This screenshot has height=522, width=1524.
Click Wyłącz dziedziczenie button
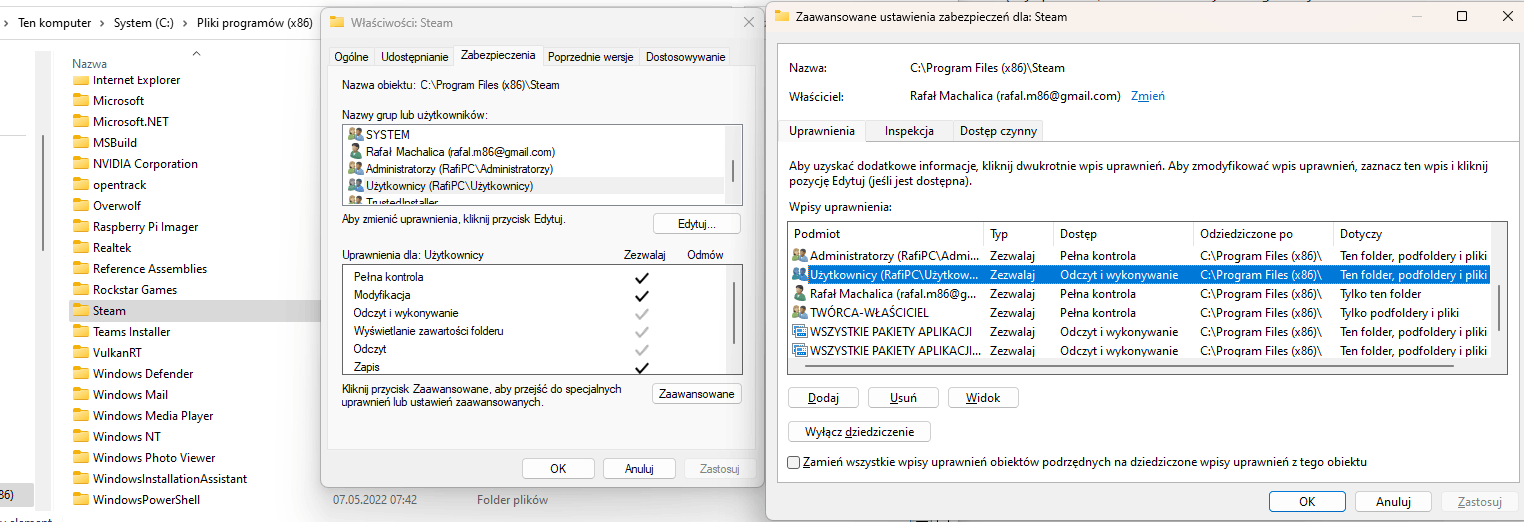coord(860,432)
